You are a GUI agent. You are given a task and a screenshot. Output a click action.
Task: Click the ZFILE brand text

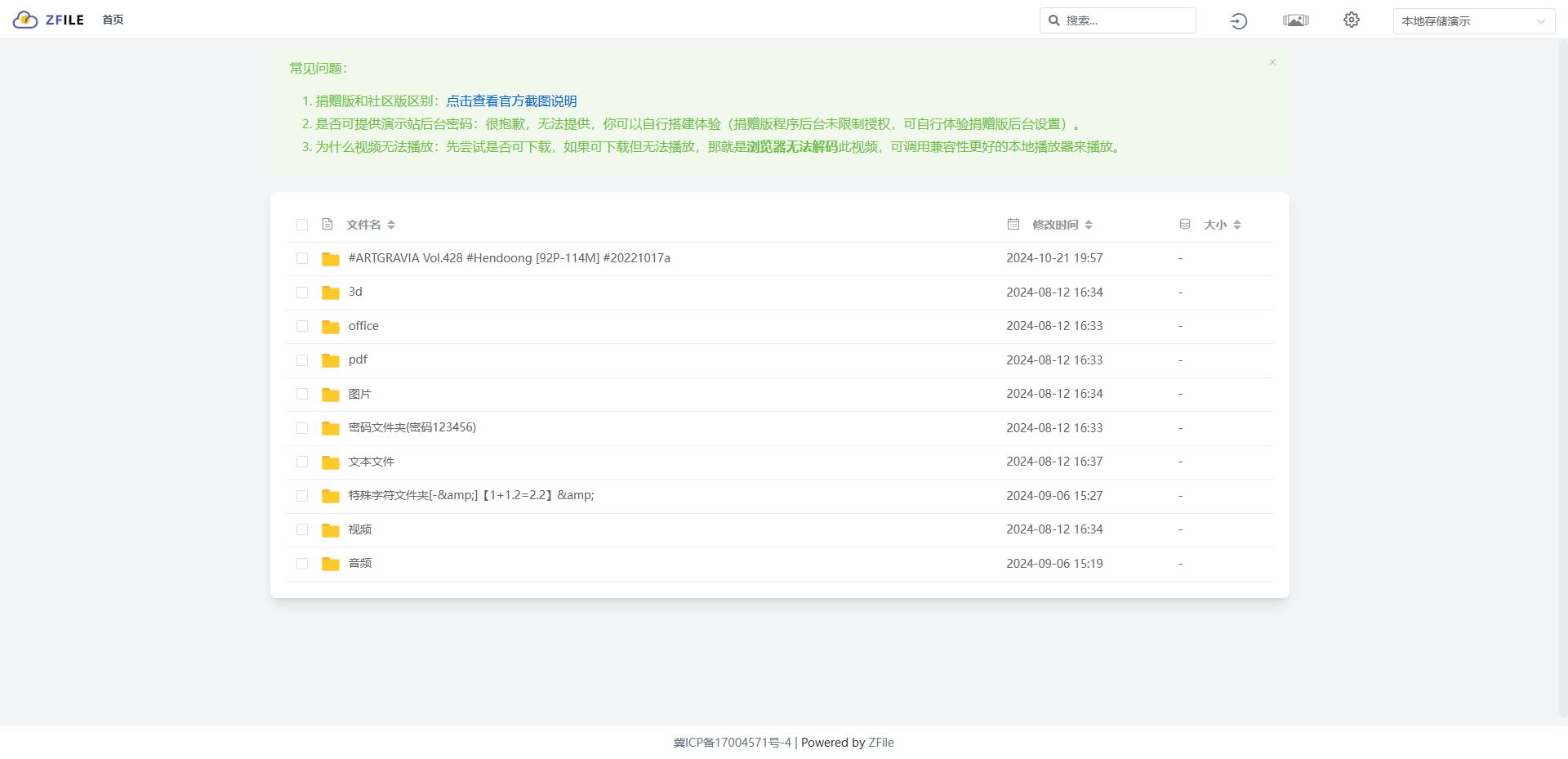(65, 20)
